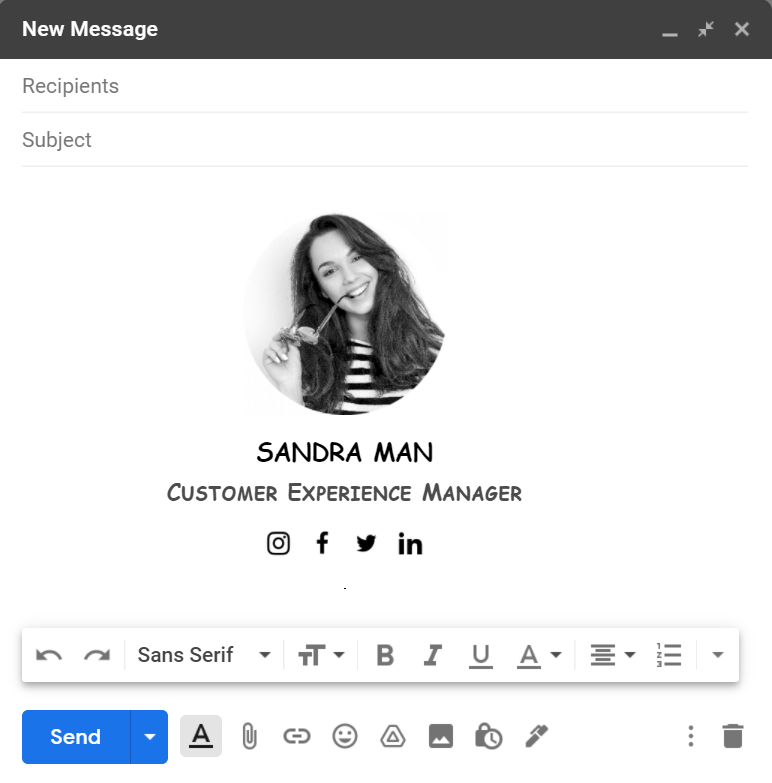Open more send options arrow
This screenshot has width=772, height=783.
pyautogui.click(x=150, y=737)
